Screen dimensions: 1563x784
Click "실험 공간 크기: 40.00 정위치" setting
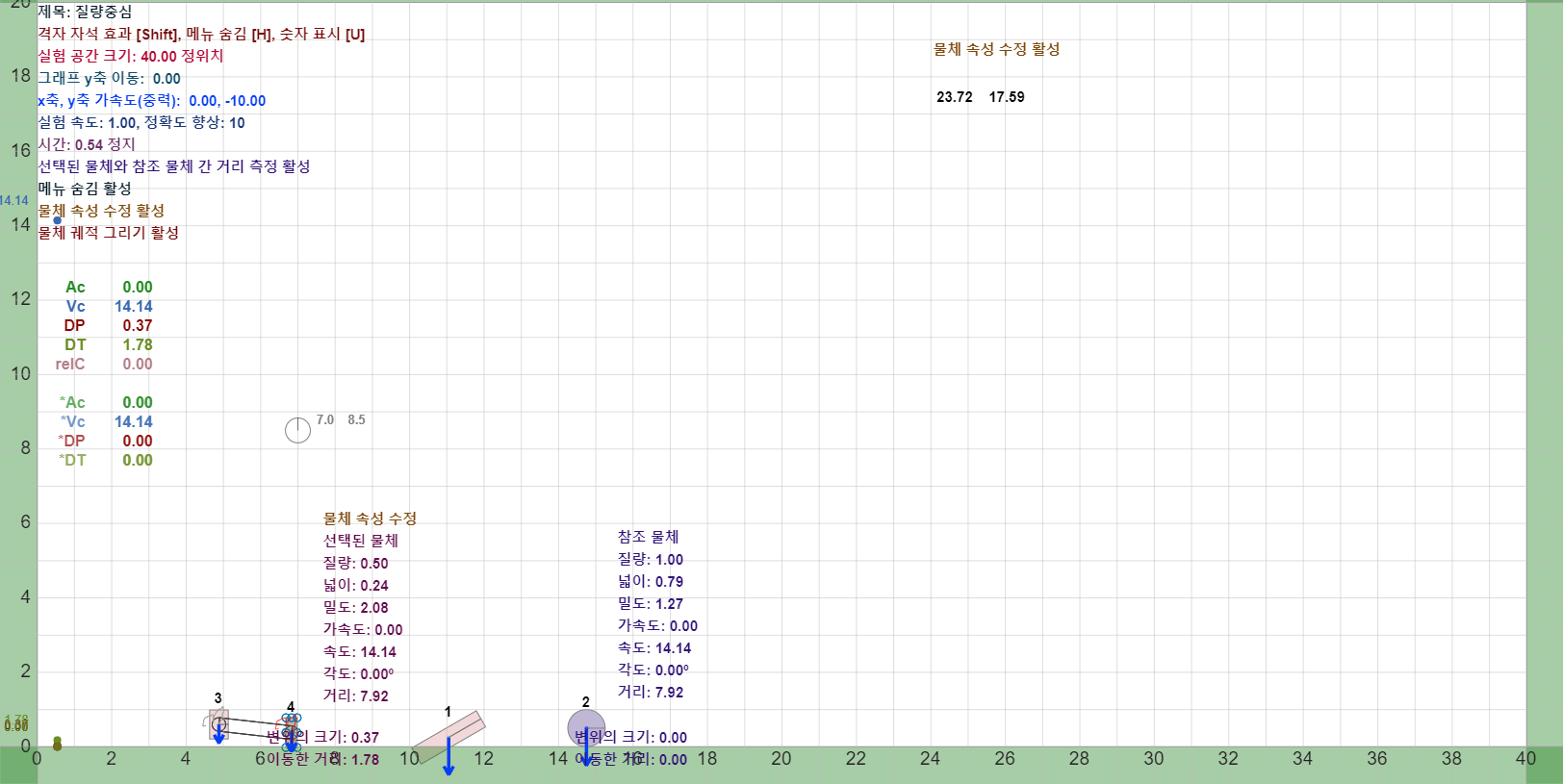click(131, 56)
